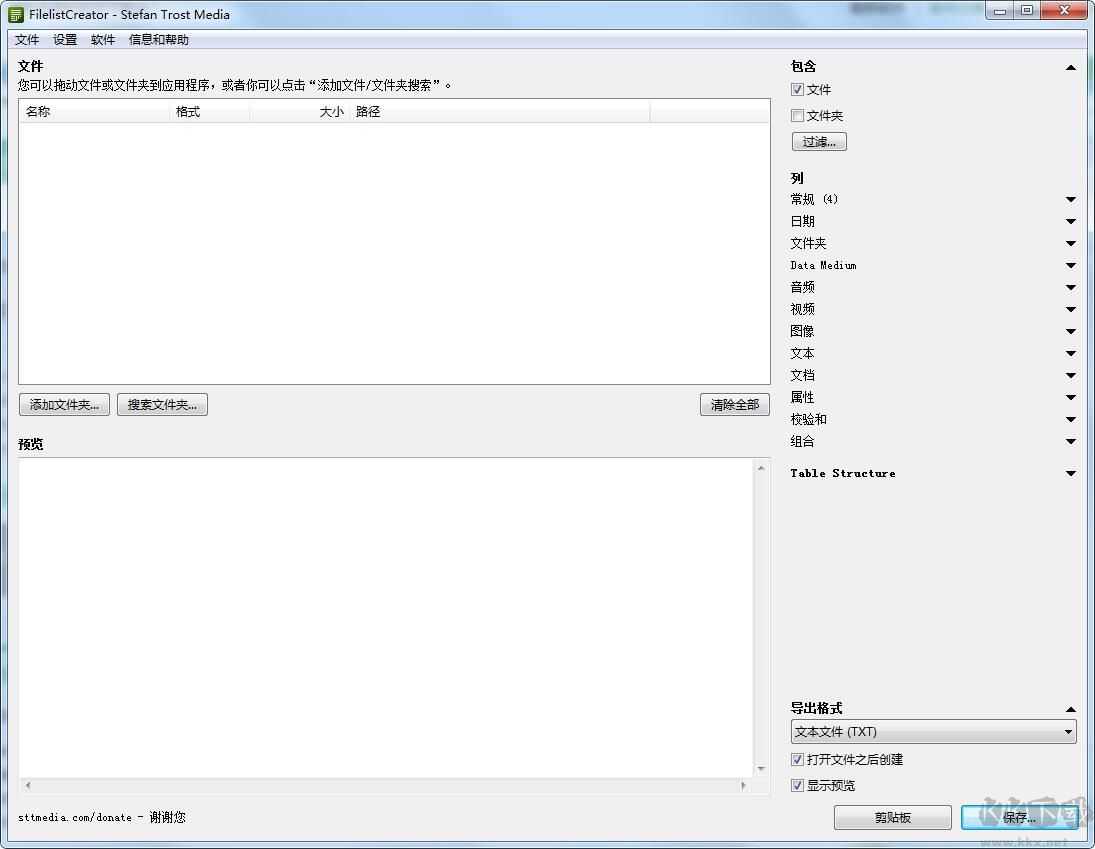The width and height of the screenshot is (1095, 849).
Task: Click the 添加文件夹 button
Action: click(63, 404)
